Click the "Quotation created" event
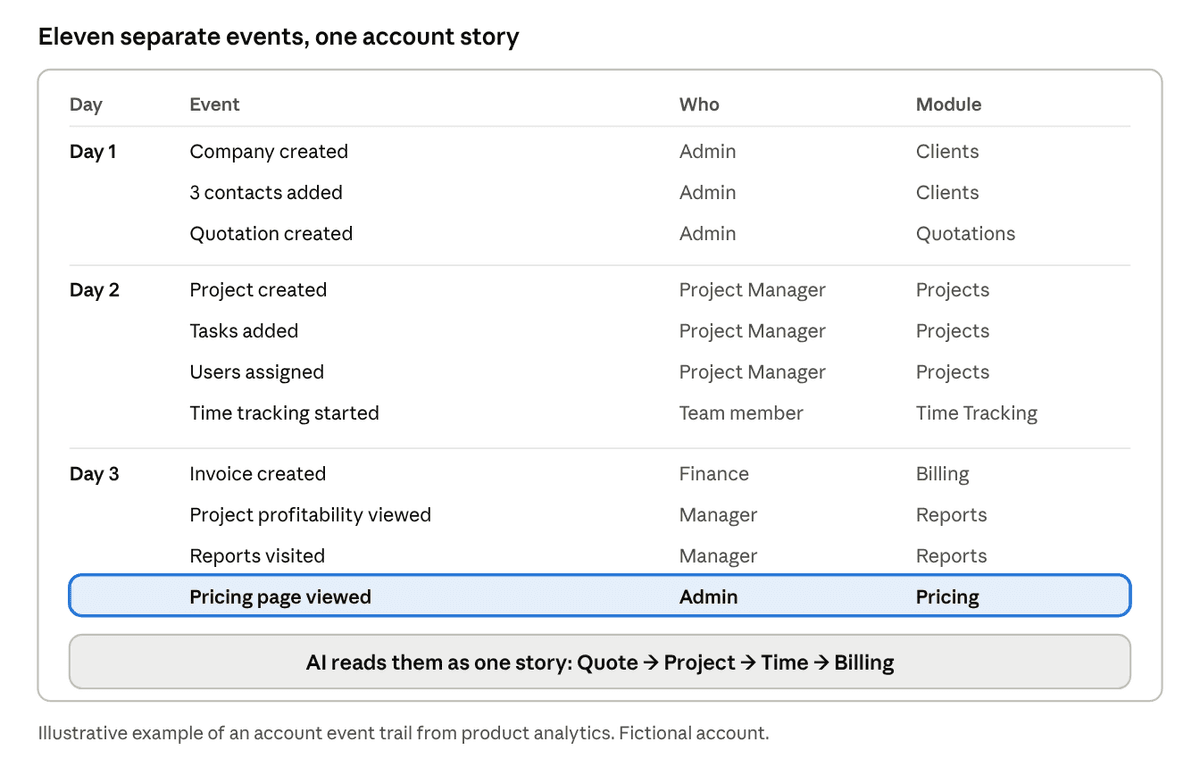This screenshot has width=1200, height=775. click(271, 234)
